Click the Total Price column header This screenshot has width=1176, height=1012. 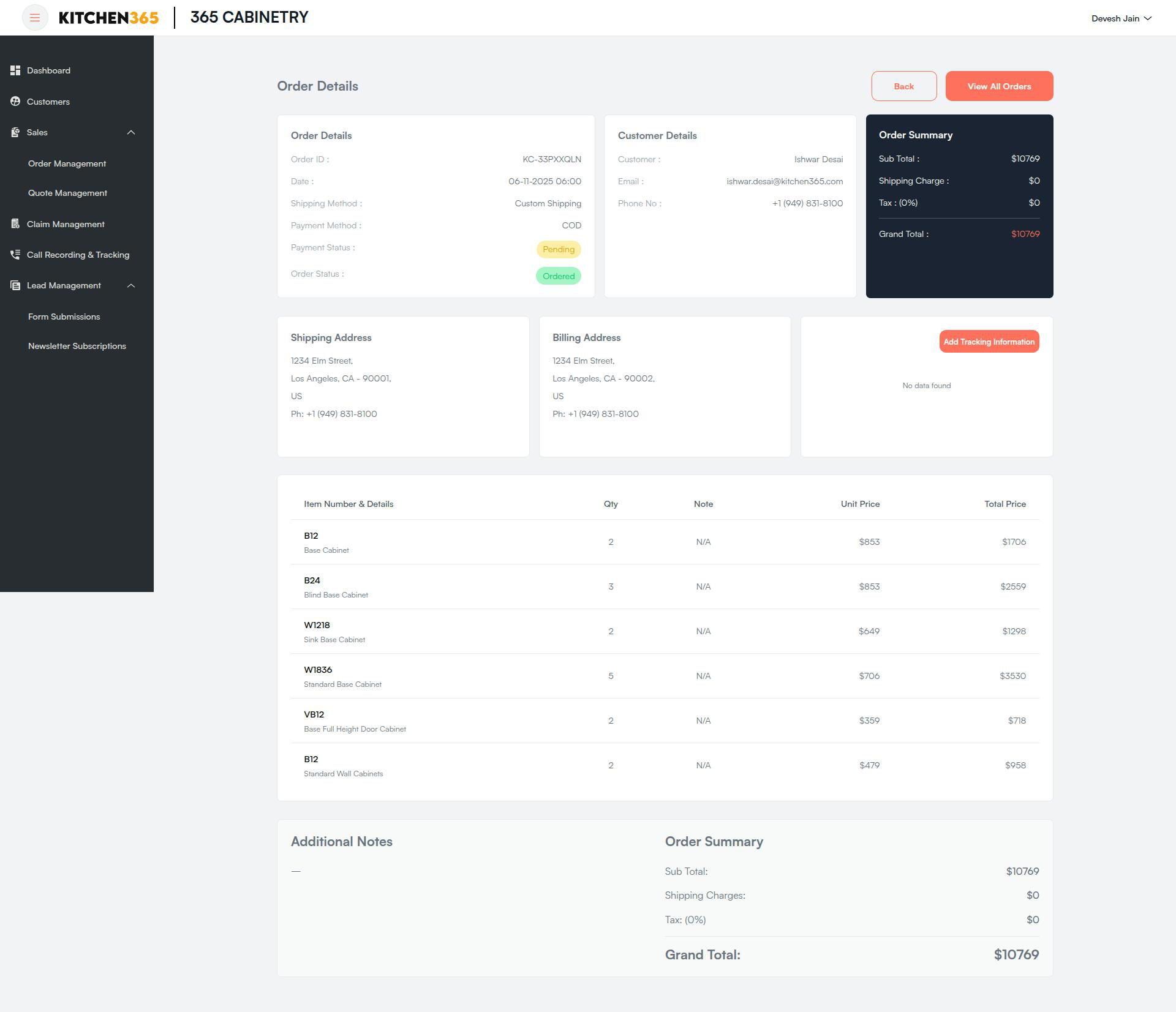1005,504
